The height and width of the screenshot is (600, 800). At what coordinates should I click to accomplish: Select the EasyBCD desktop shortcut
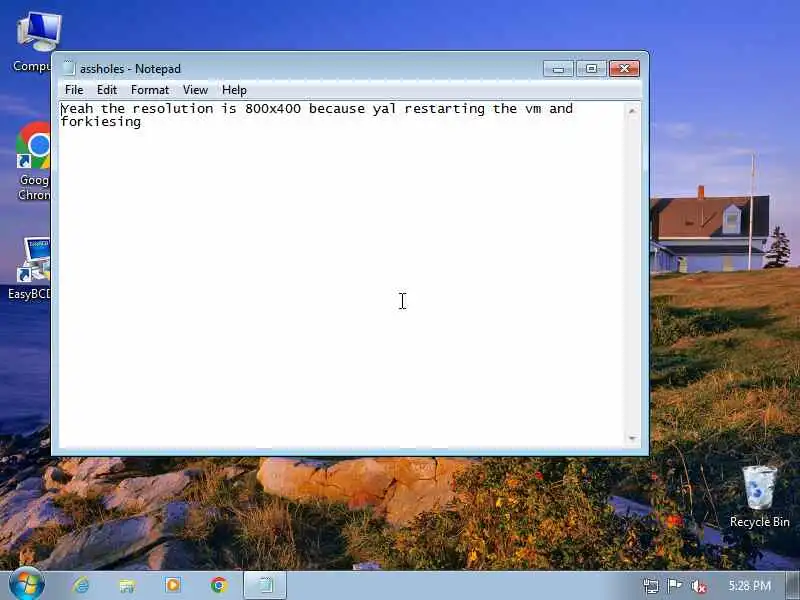31,268
